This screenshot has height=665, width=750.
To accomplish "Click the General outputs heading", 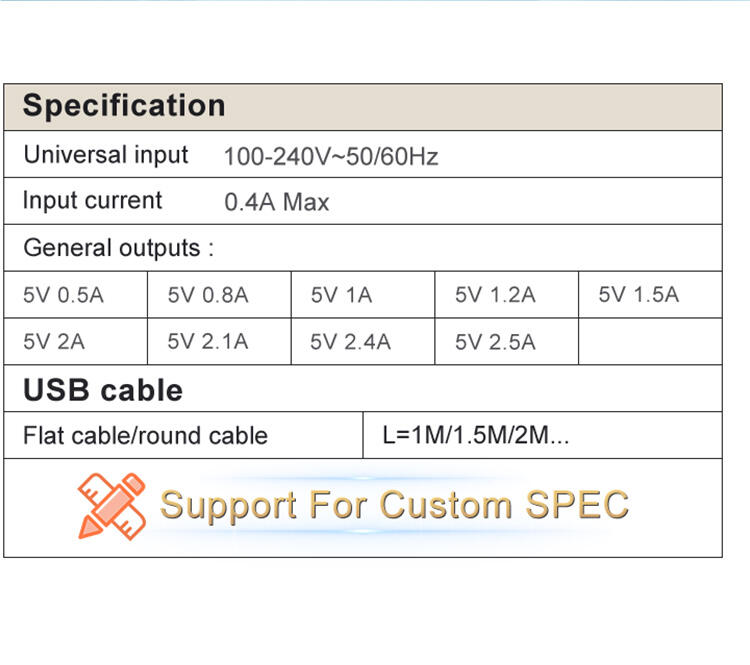I will coord(119,248).
